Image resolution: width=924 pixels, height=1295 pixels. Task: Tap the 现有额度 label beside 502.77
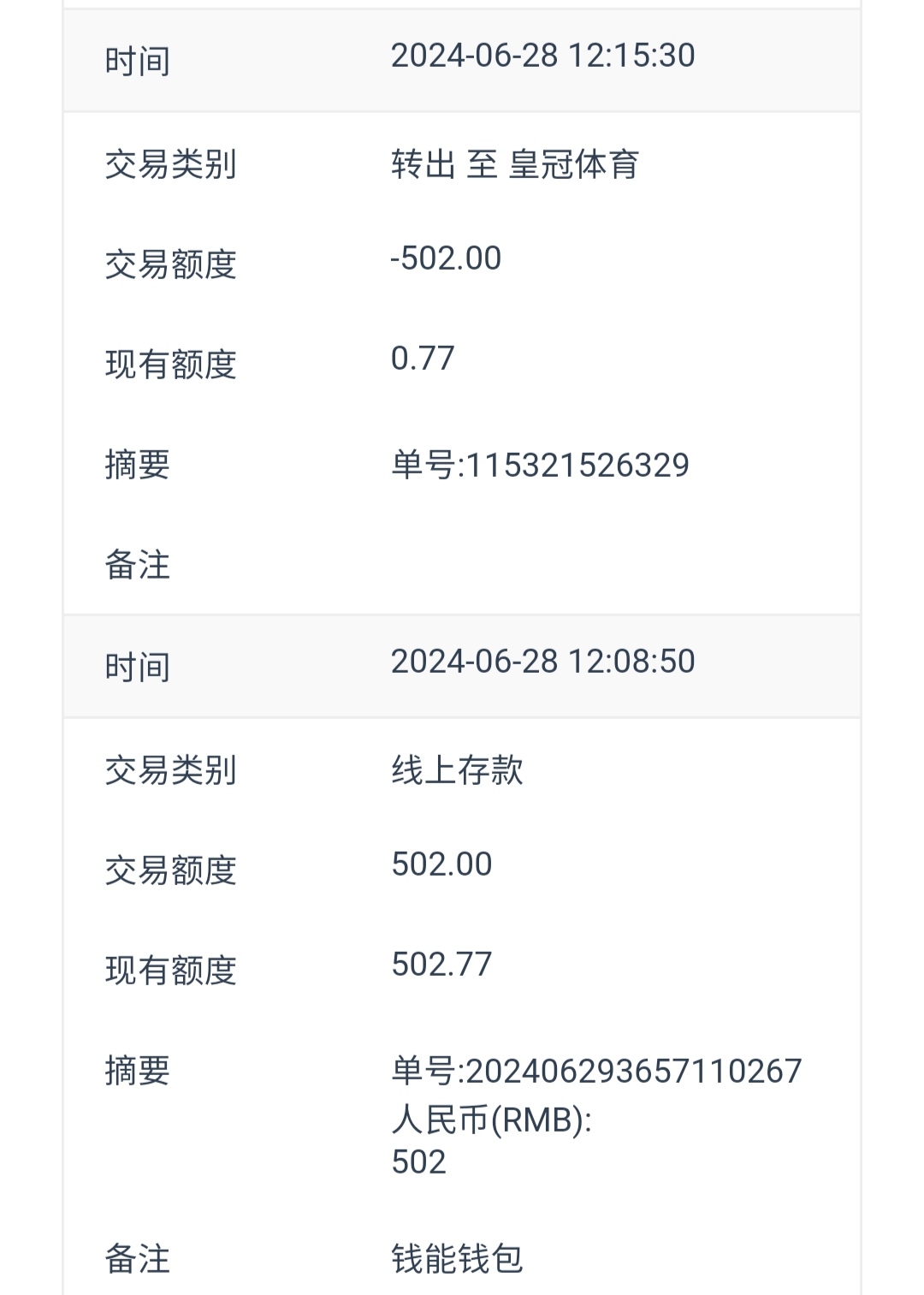[x=170, y=971]
